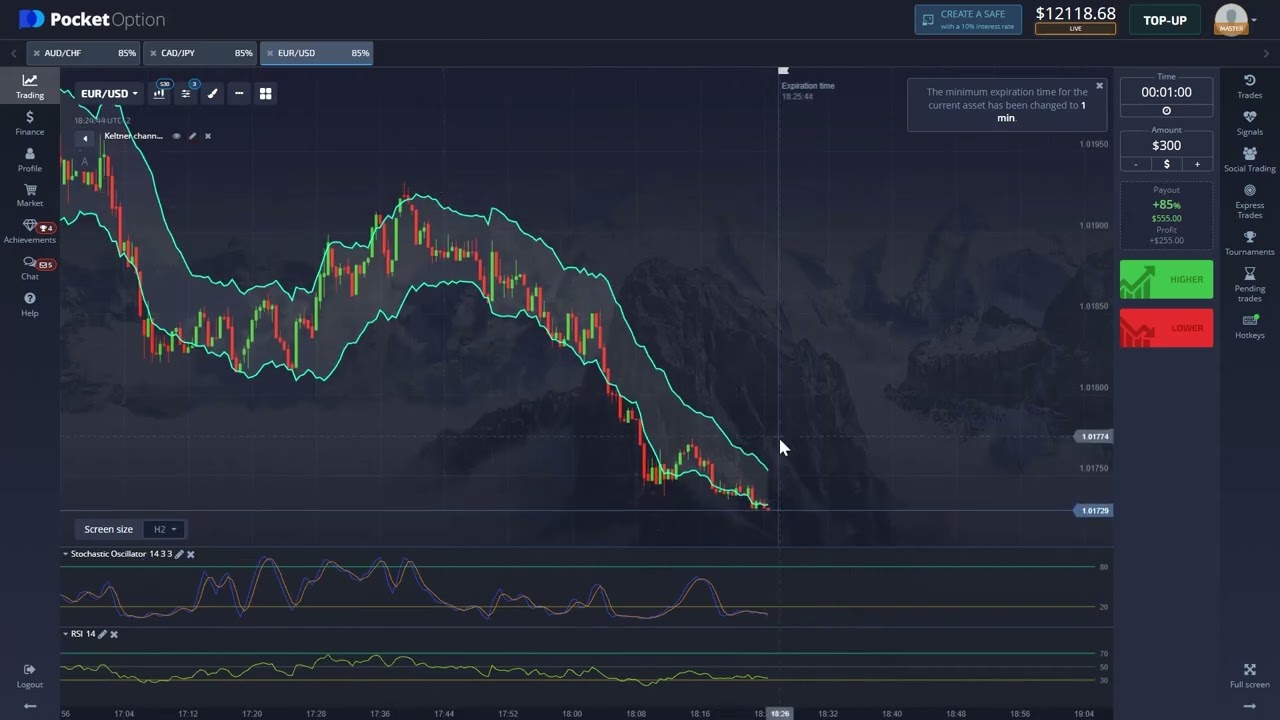The image size is (1280, 720).
Task: Open the Trading section in sidebar
Action: pyautogui.click(x=29, y=86)
